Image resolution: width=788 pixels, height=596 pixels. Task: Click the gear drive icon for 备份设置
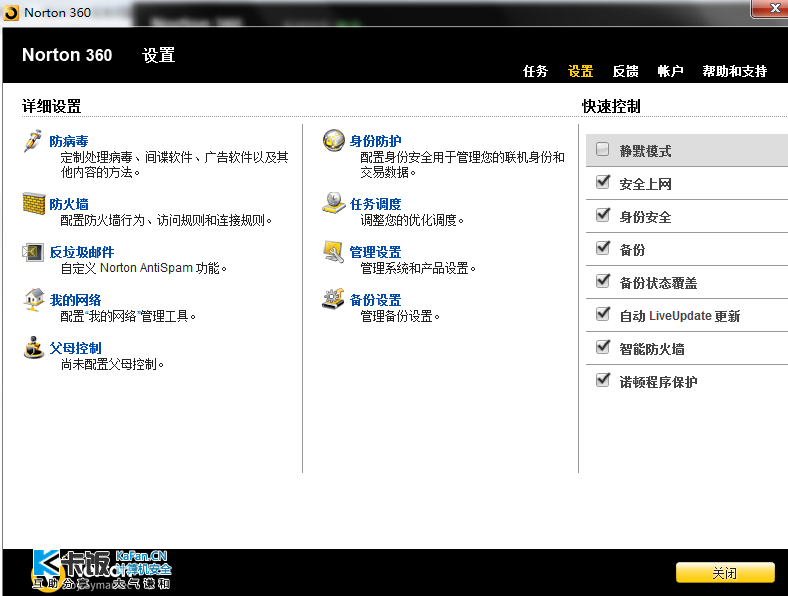(333, 299)
